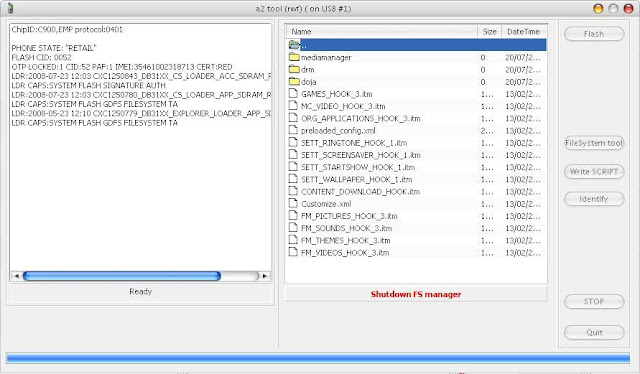
Task: Select the FM_PICTURES_HOOK_3.itm file name
Action: (349, 216)
